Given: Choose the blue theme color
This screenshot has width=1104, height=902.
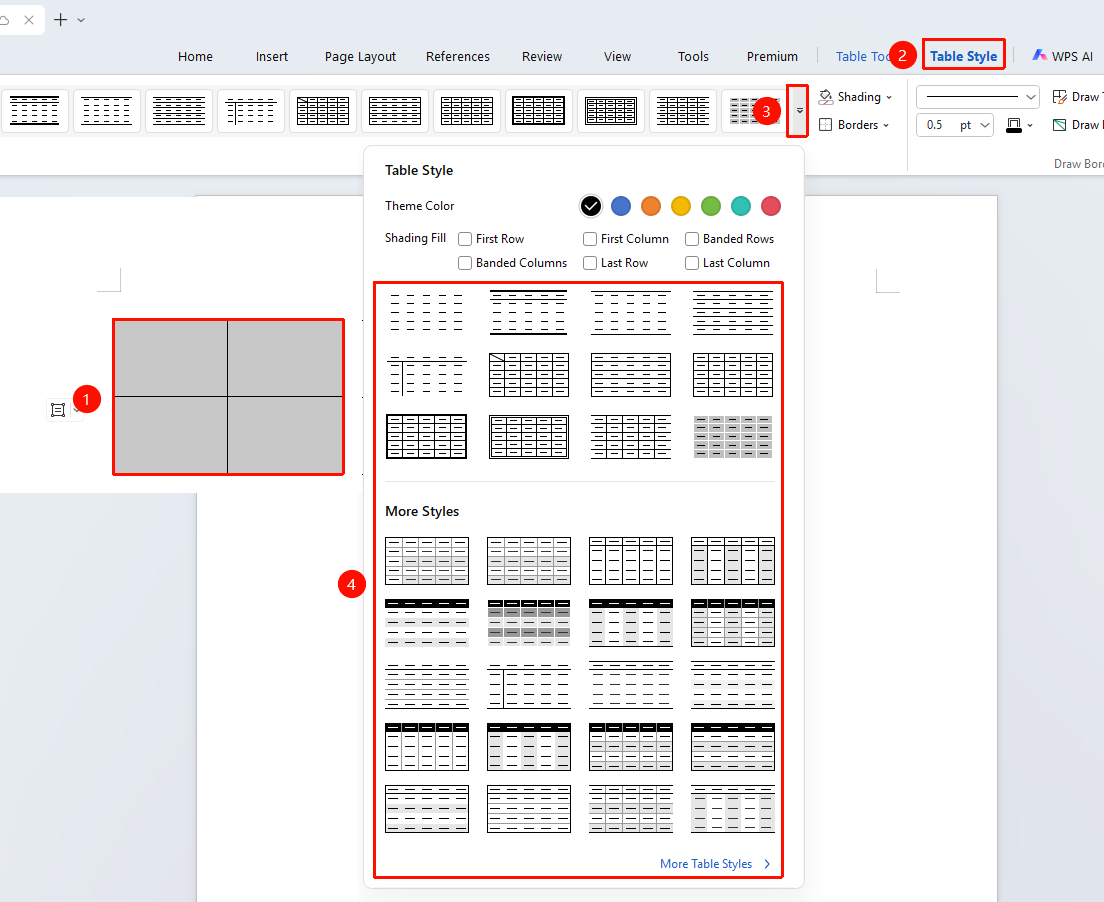Looking at the screenshot, I should pyautogui.click(x=621, y=206).
